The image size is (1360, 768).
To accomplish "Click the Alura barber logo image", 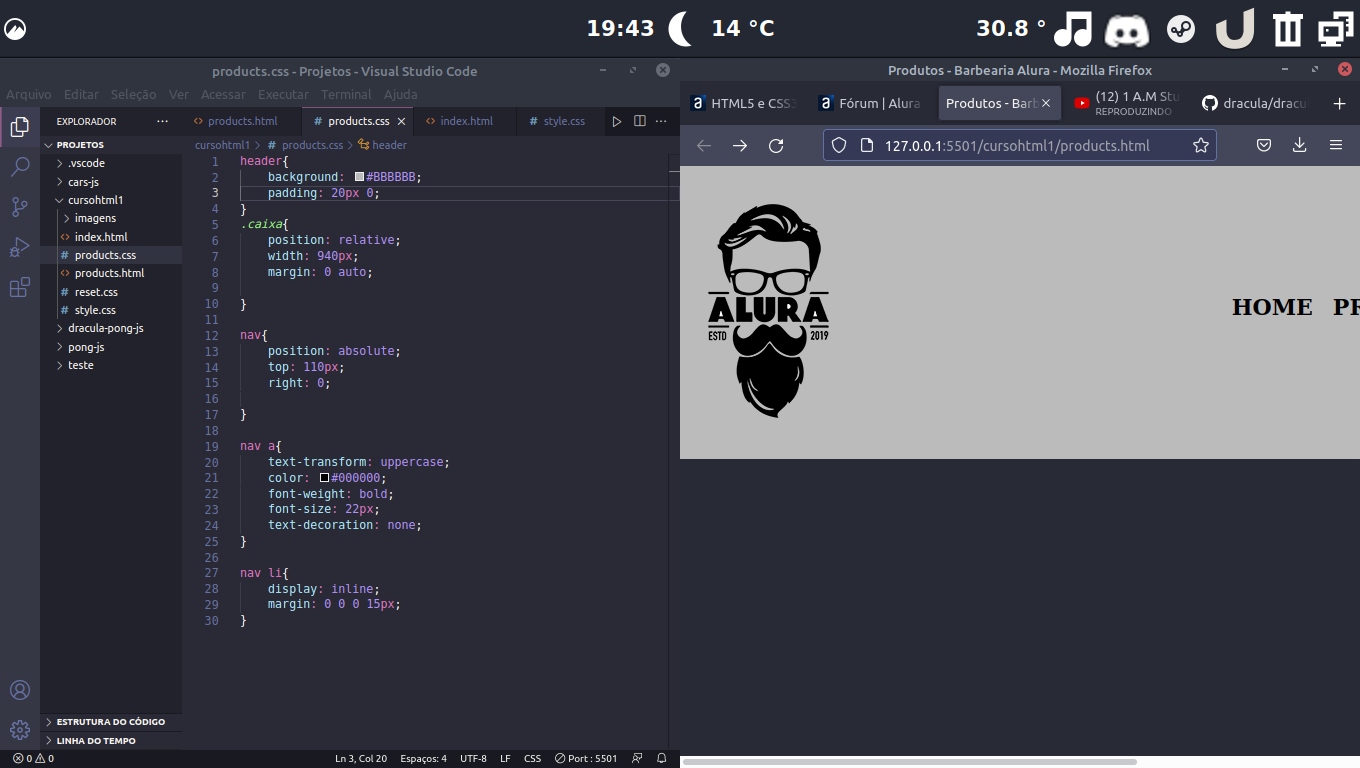I will pos(769,311).
